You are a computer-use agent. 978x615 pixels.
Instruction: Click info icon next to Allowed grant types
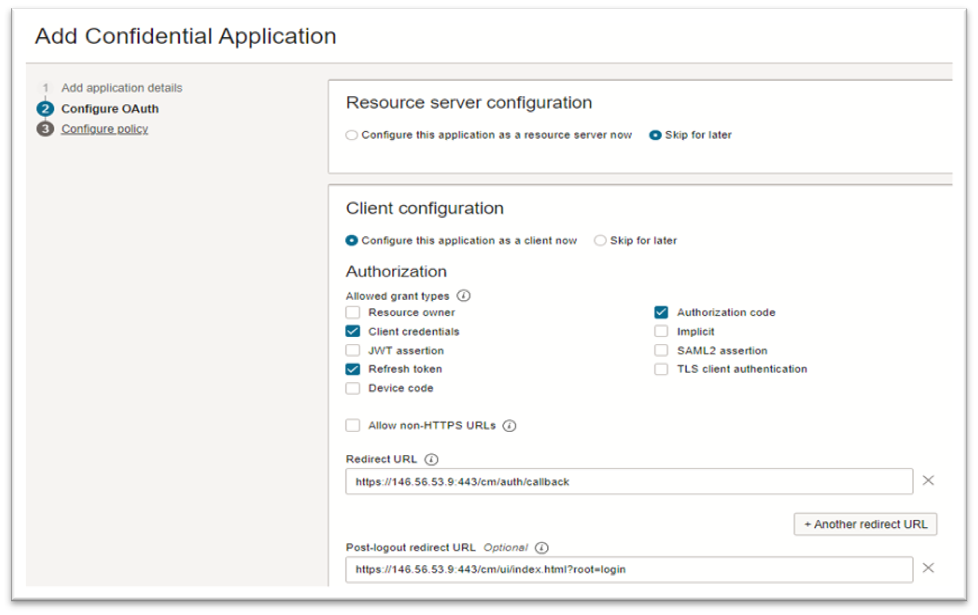pos(464,296)
